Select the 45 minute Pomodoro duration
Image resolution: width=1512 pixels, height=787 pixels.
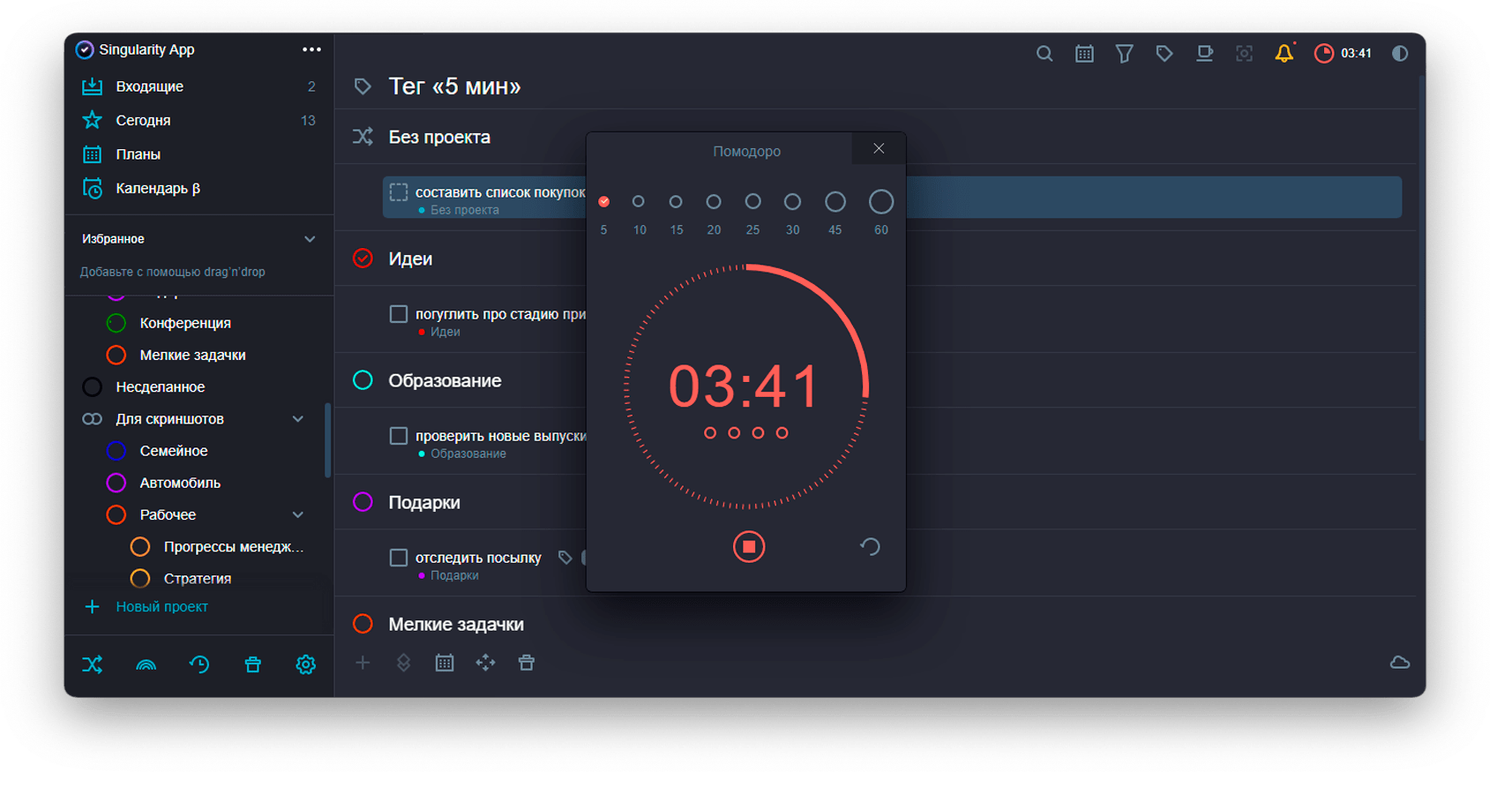[835, 202]
